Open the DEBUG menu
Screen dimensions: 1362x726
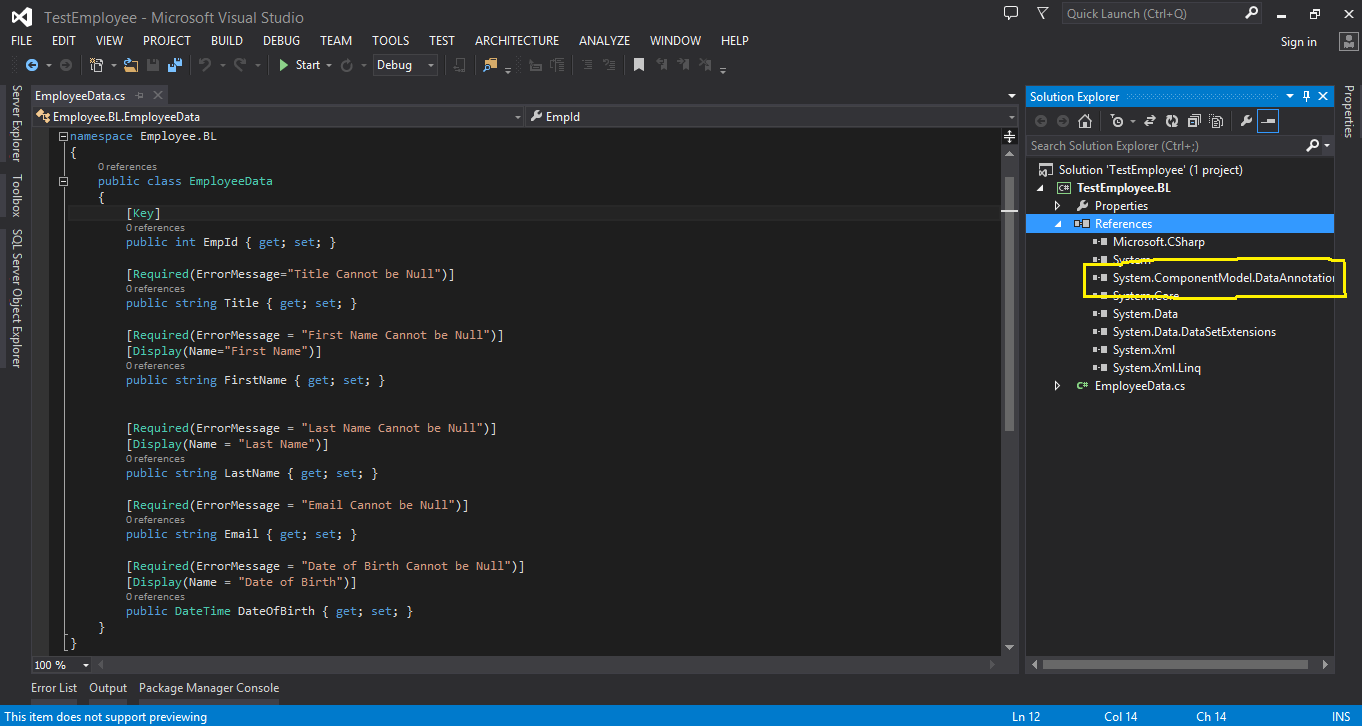click(x=281, y=40)
